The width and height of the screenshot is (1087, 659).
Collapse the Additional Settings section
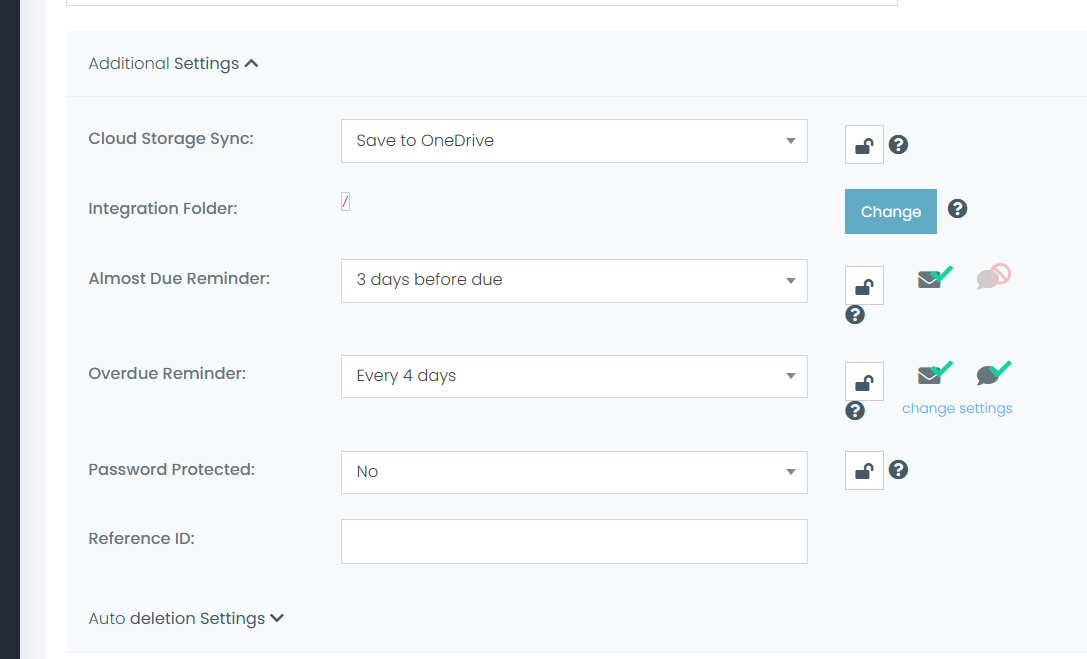point(173,64)
